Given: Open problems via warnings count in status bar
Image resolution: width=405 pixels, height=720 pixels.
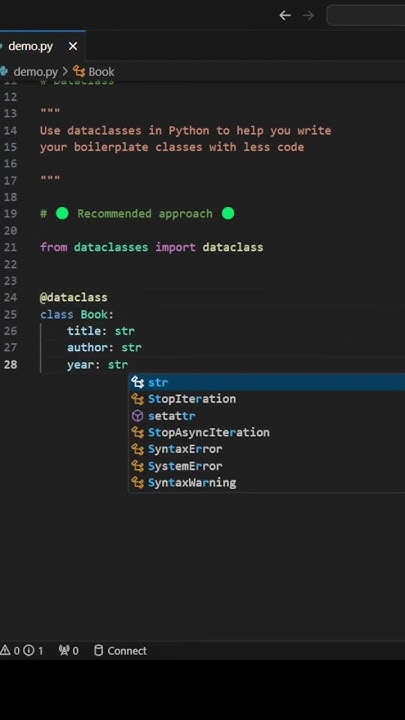Looking at the screenshot, I should coord(10,651).
